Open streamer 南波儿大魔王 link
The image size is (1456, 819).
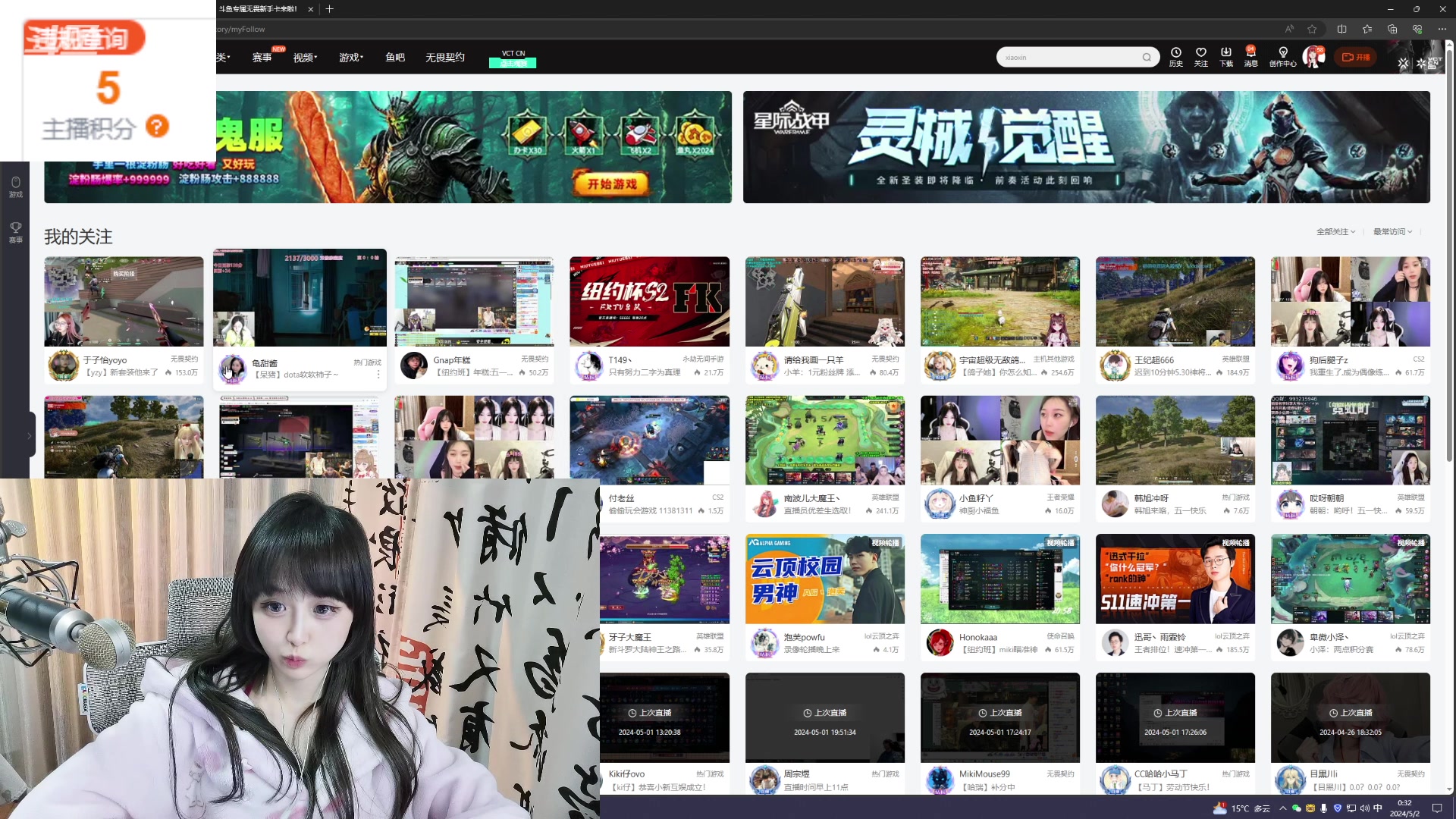tap(812, 498)
